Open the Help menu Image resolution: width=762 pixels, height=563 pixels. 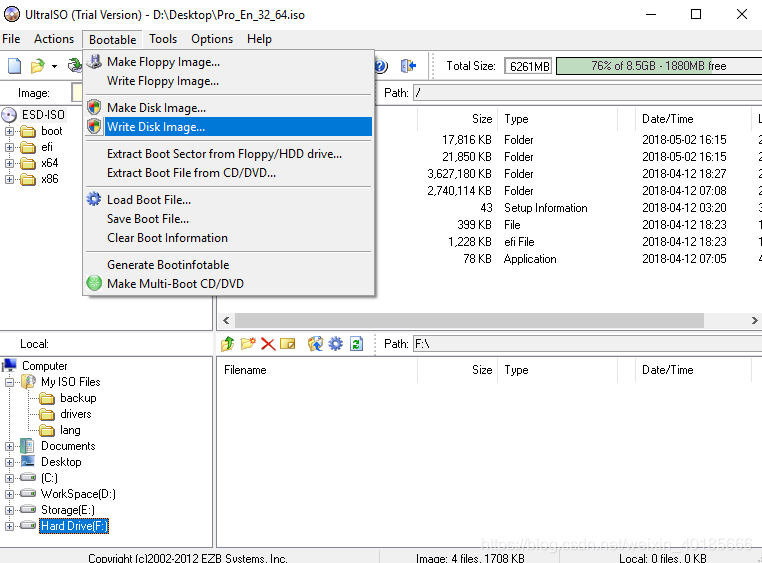[259, 39]
